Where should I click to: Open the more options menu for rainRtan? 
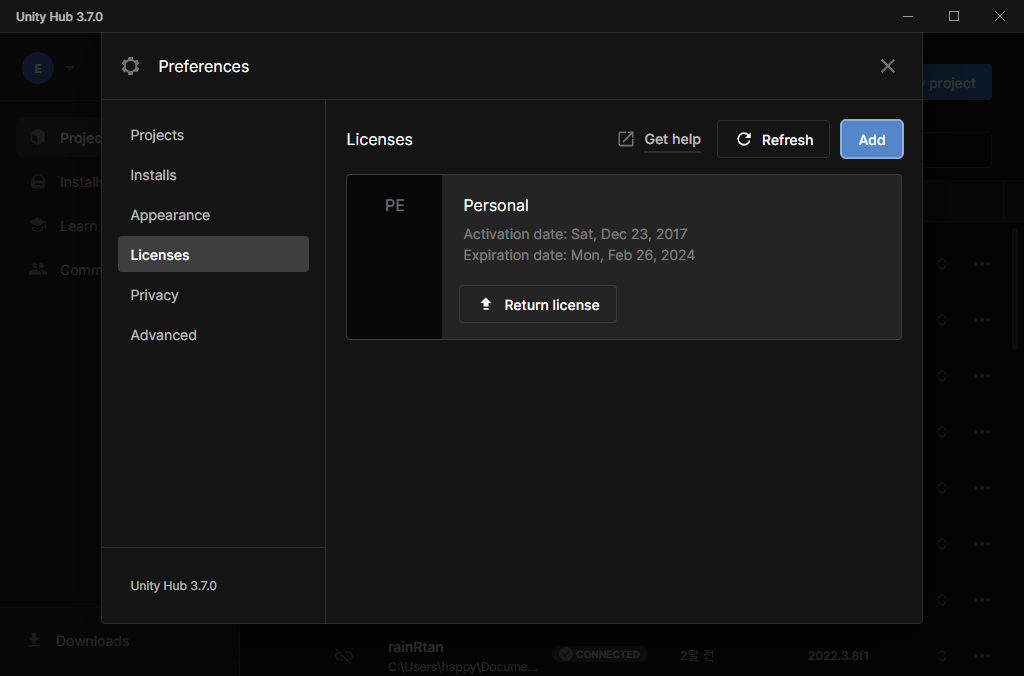click(x=982, y=656)
